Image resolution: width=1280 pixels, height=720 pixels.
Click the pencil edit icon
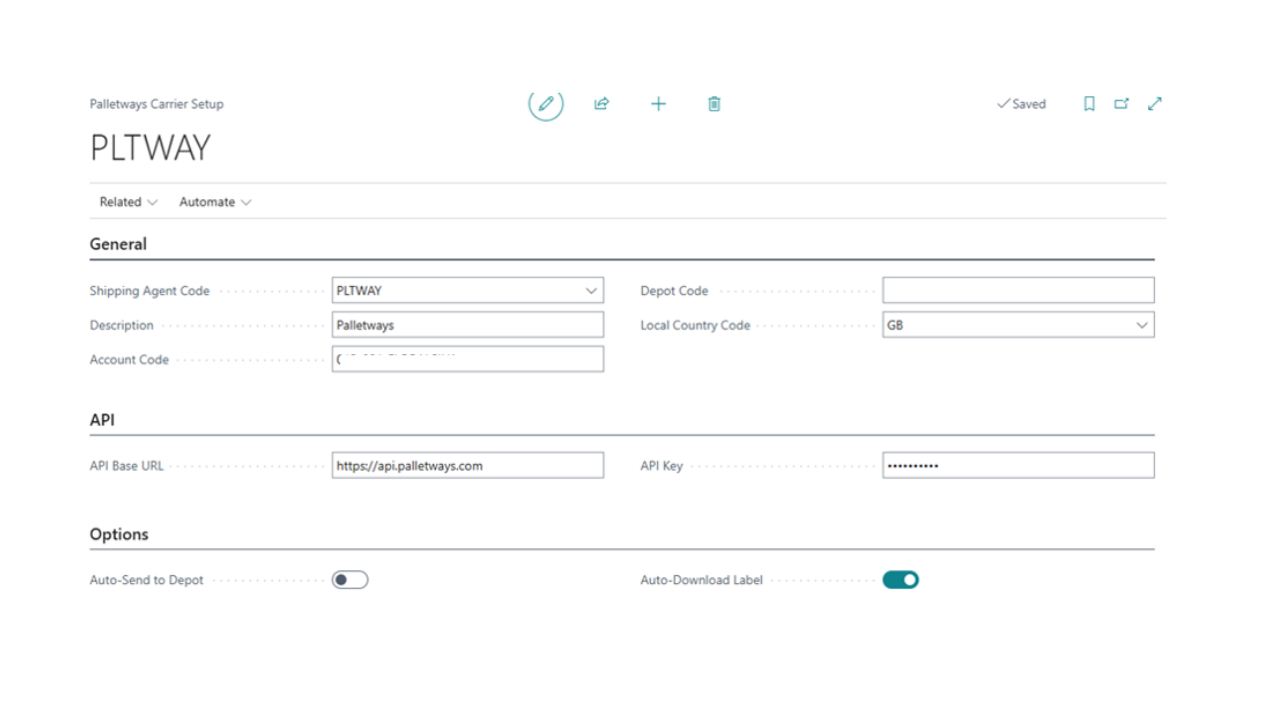(546, 104)
